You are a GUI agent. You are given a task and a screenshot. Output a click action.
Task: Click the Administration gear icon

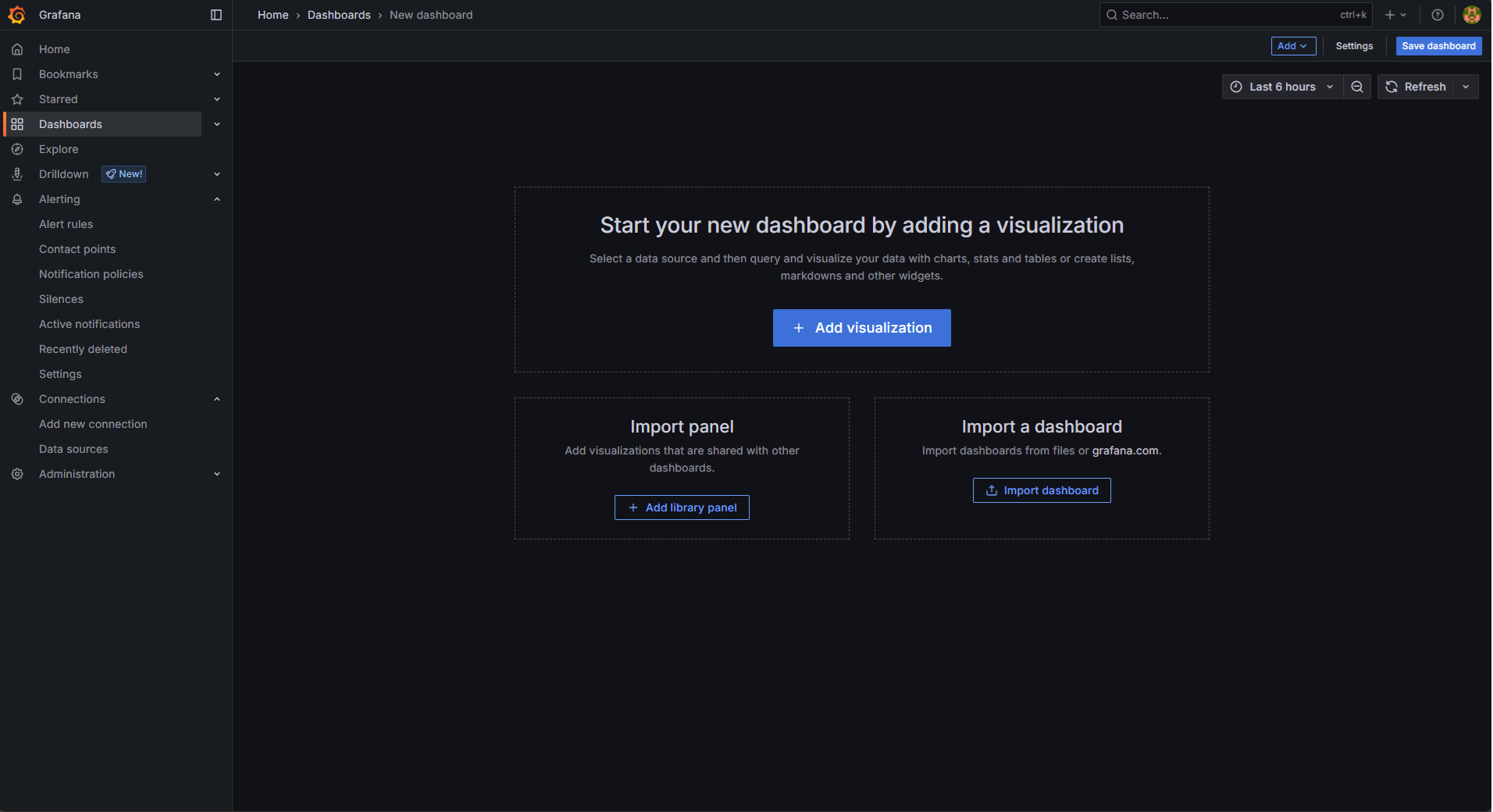click(17, 474)
